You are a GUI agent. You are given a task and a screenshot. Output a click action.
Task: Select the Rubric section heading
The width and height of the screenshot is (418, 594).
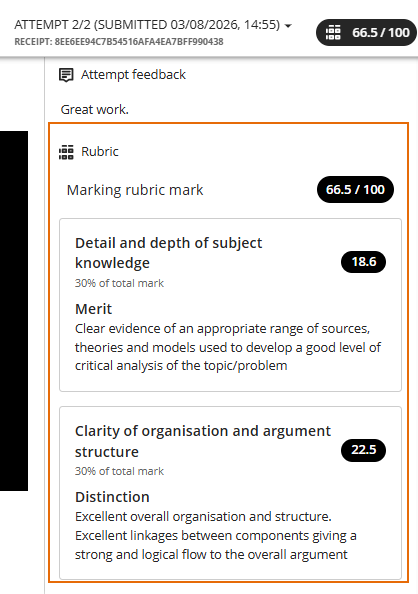point(100,152)
